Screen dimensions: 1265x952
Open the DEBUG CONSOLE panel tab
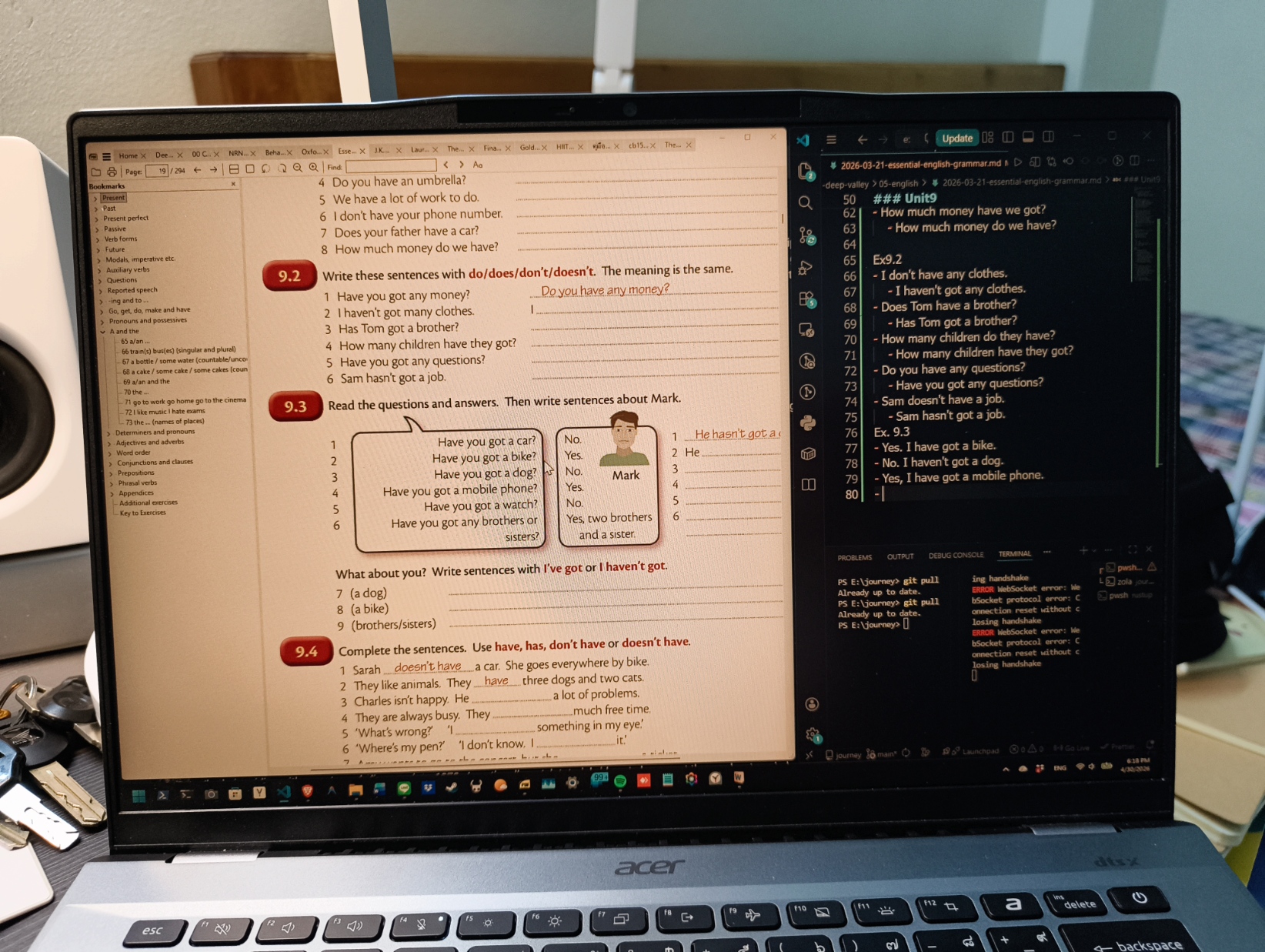[956, 555]
